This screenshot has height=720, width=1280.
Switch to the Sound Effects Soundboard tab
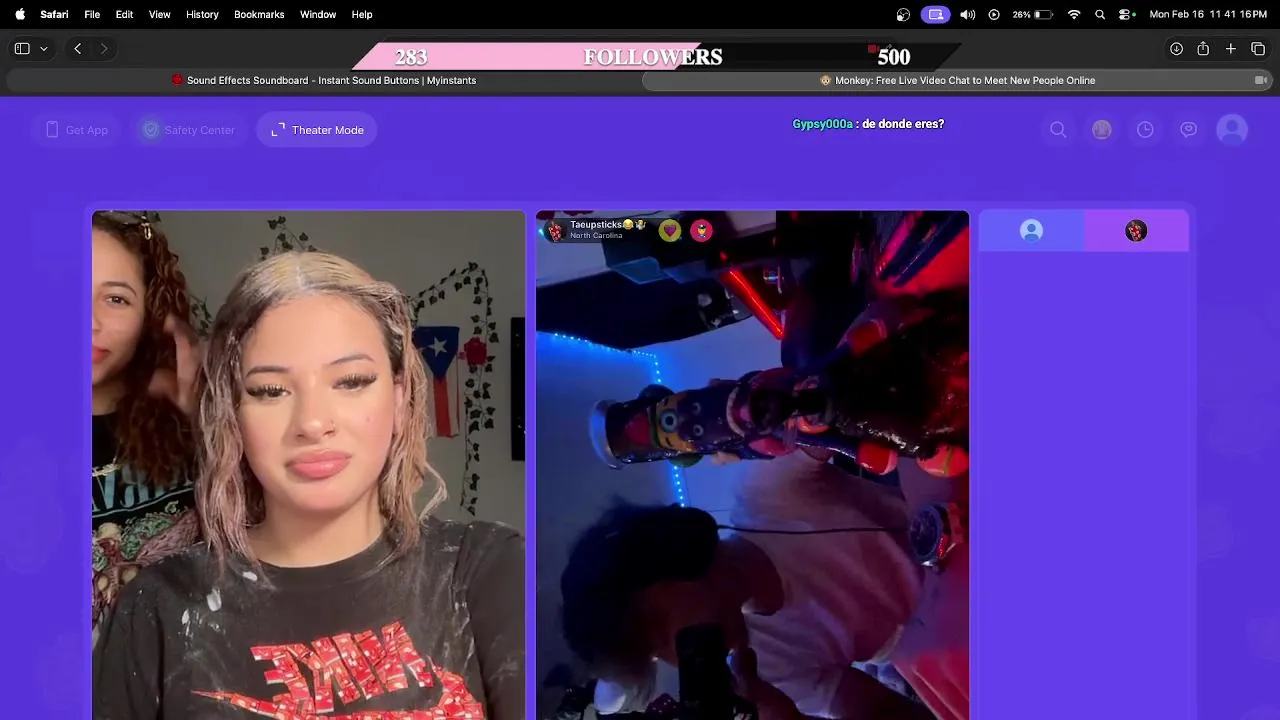[x=323, y=80]
